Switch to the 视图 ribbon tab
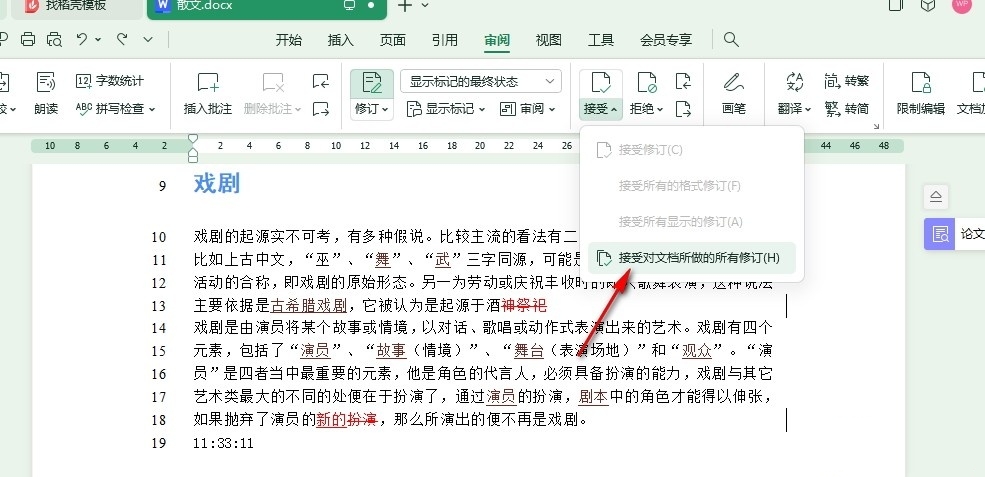The height and width of the screenshot is (477, 985). coord(548,40)
